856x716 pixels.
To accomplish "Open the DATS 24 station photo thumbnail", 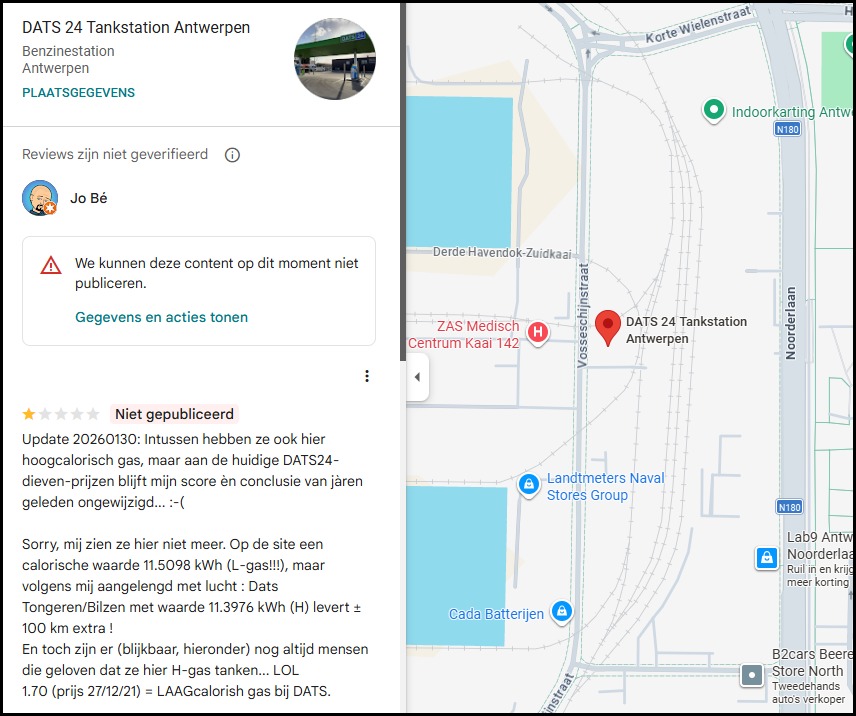I will point(335,59).
